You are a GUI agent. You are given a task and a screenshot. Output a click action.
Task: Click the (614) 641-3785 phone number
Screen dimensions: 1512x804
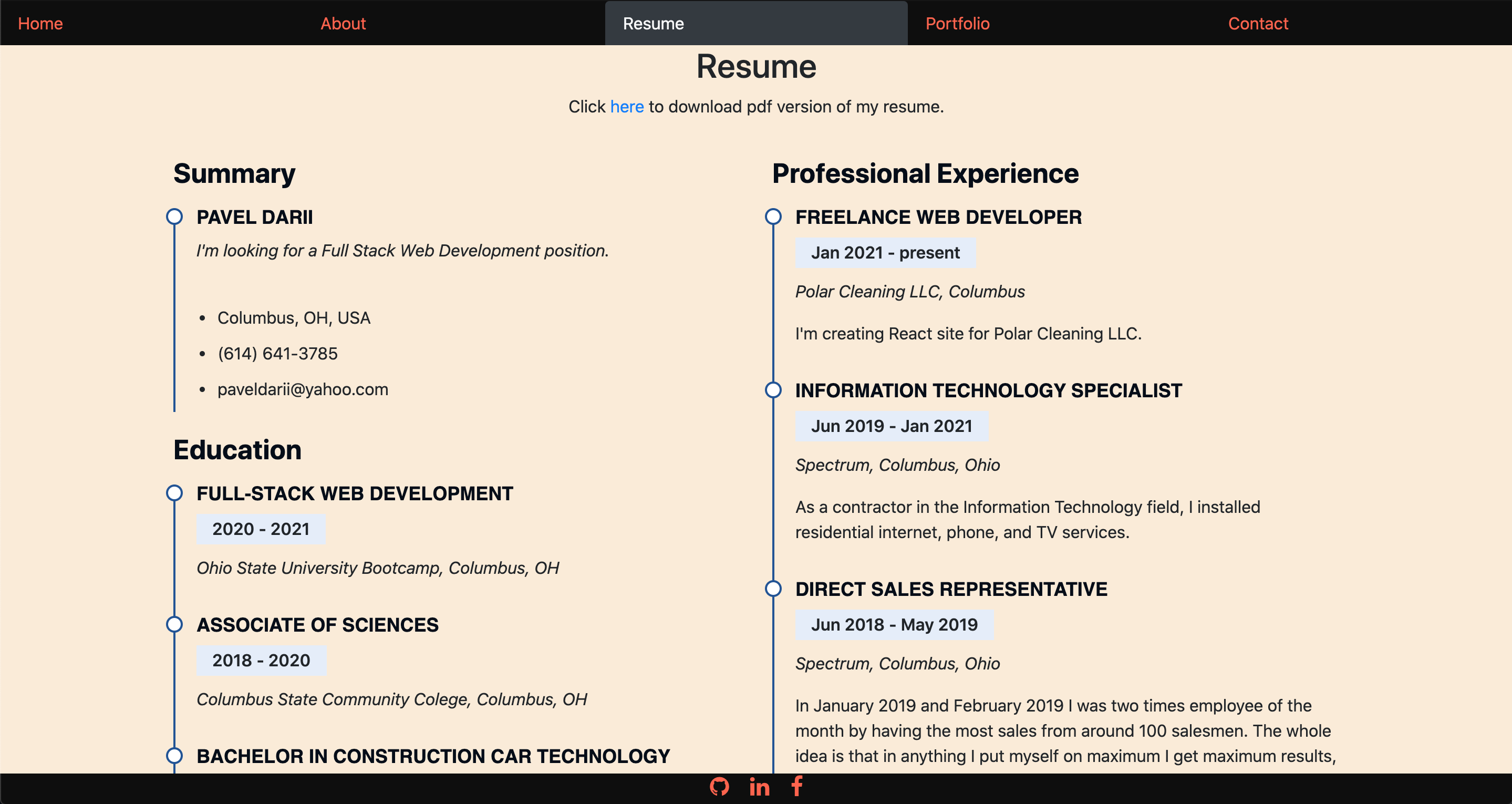(277, 354)
